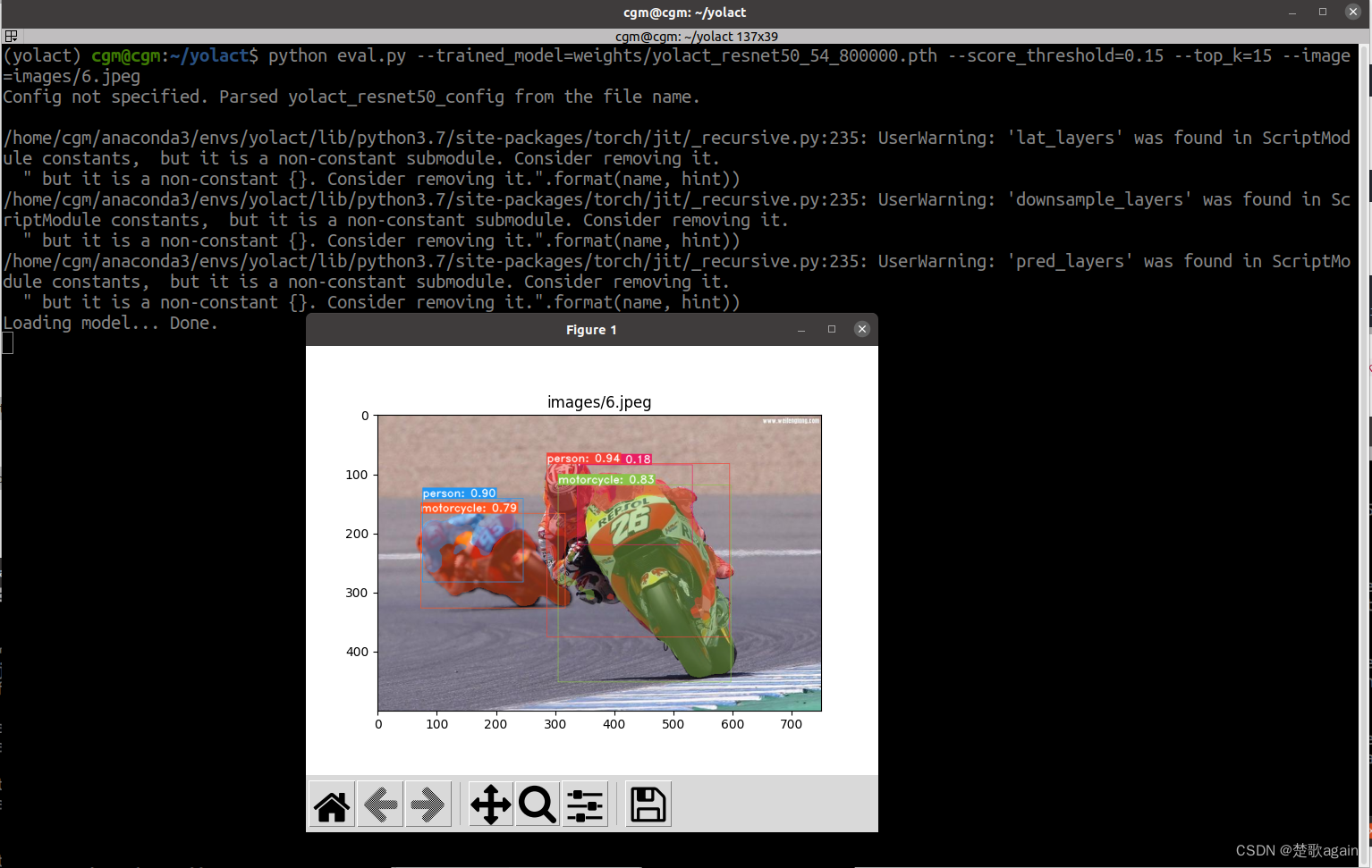The image size is (1372, 868).
Task: Click the 'Loading model... Done.' terminal line
Action: (111, 323)
